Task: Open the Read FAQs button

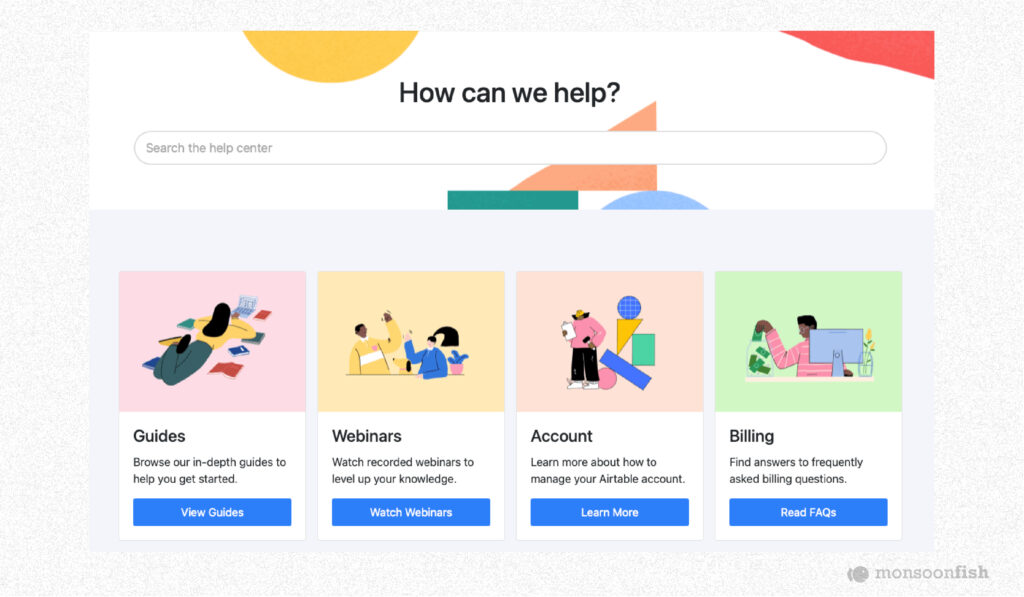Action: pos(808,512)
